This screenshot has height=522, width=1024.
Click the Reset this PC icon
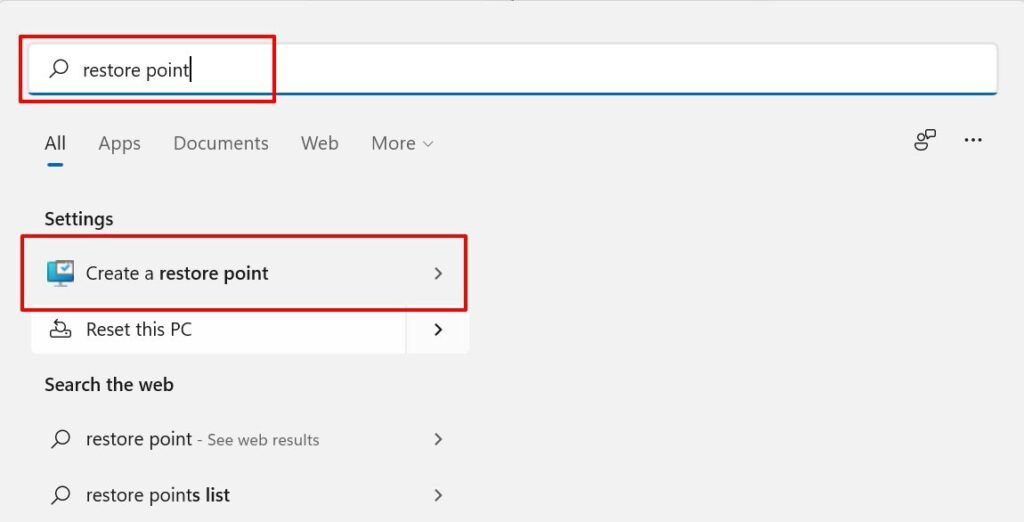pyautogui.click(x=60, y=329)
